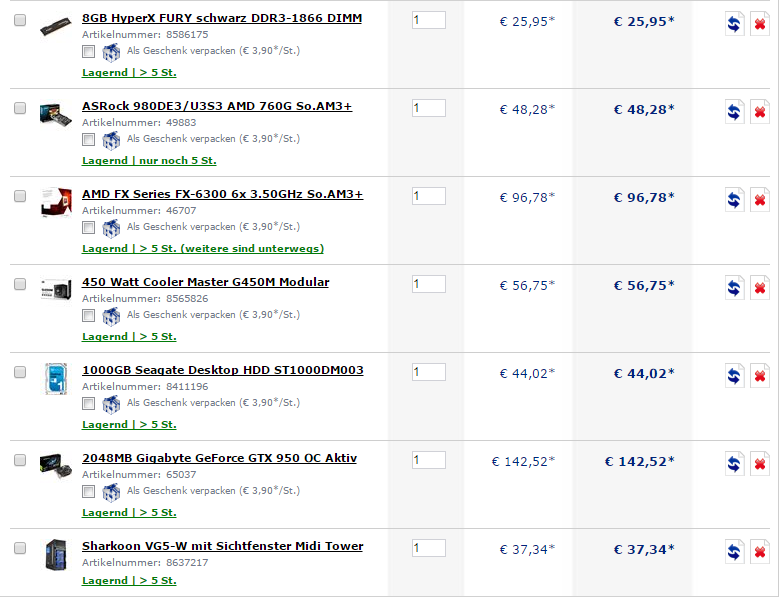Edit quantity field for AMD FX-6300
Viewport: 780px width, 597px height.
pos(429,197)
